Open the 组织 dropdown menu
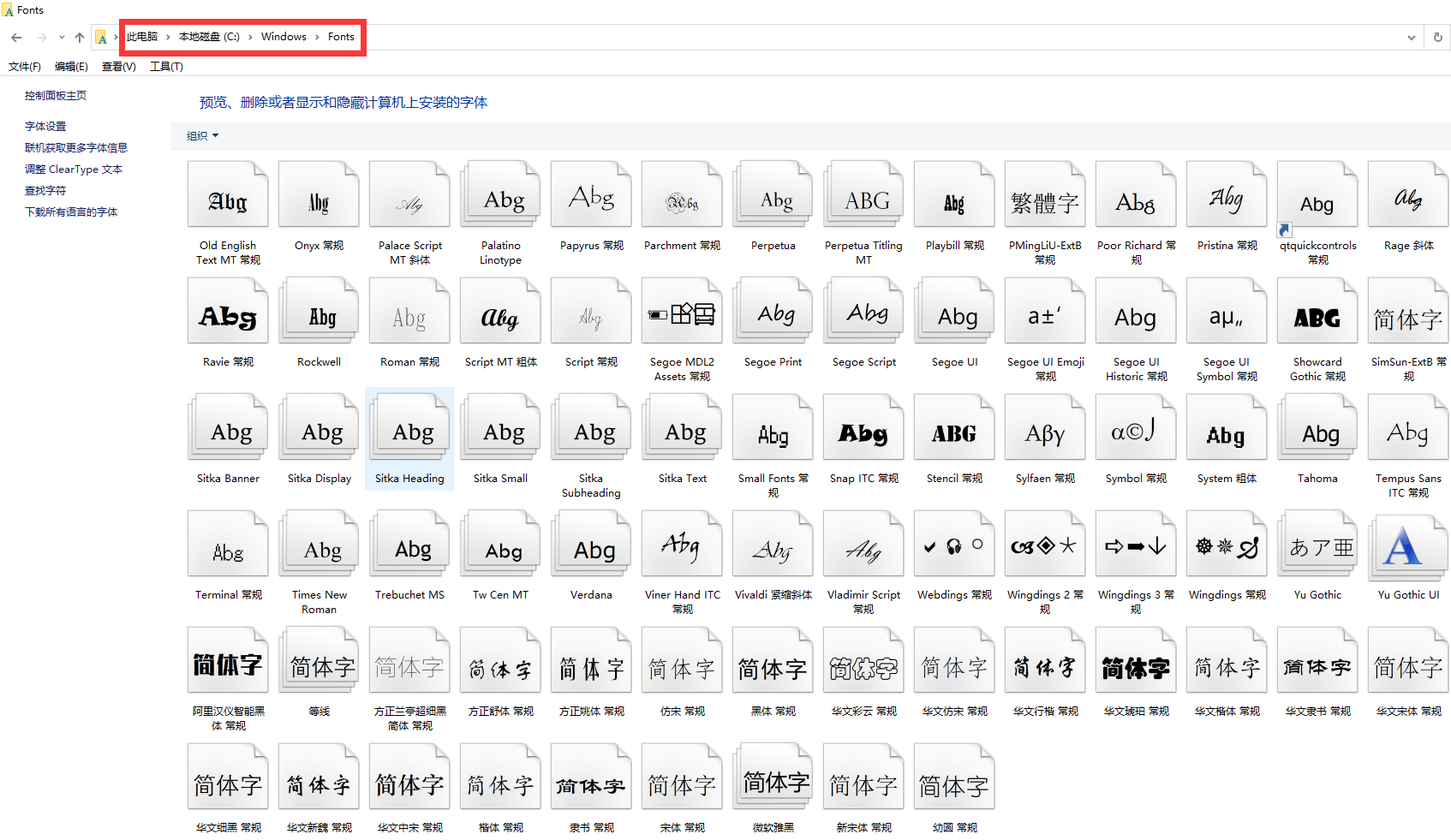This screenshot has width=1451, height=840. [x=203, y=135]
